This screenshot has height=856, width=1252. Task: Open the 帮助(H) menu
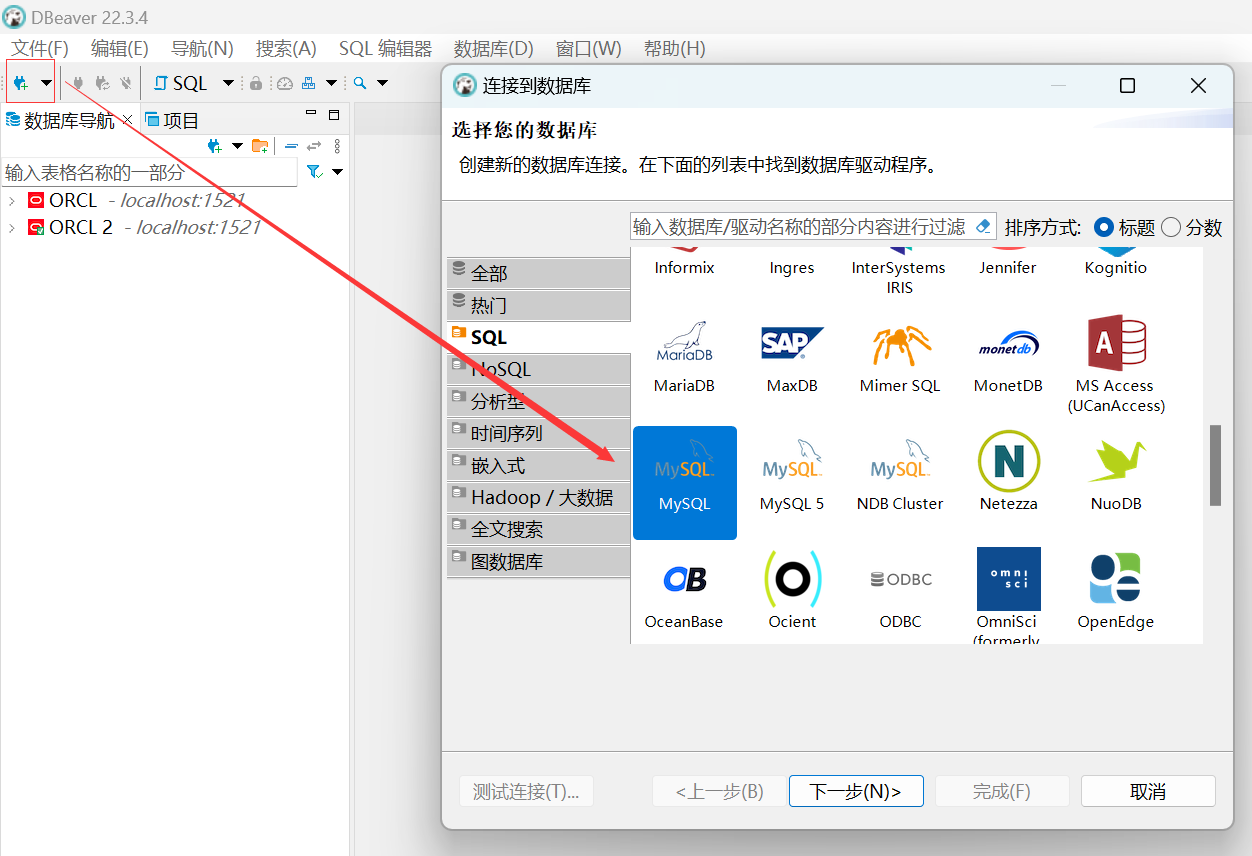tap(674, 48)
